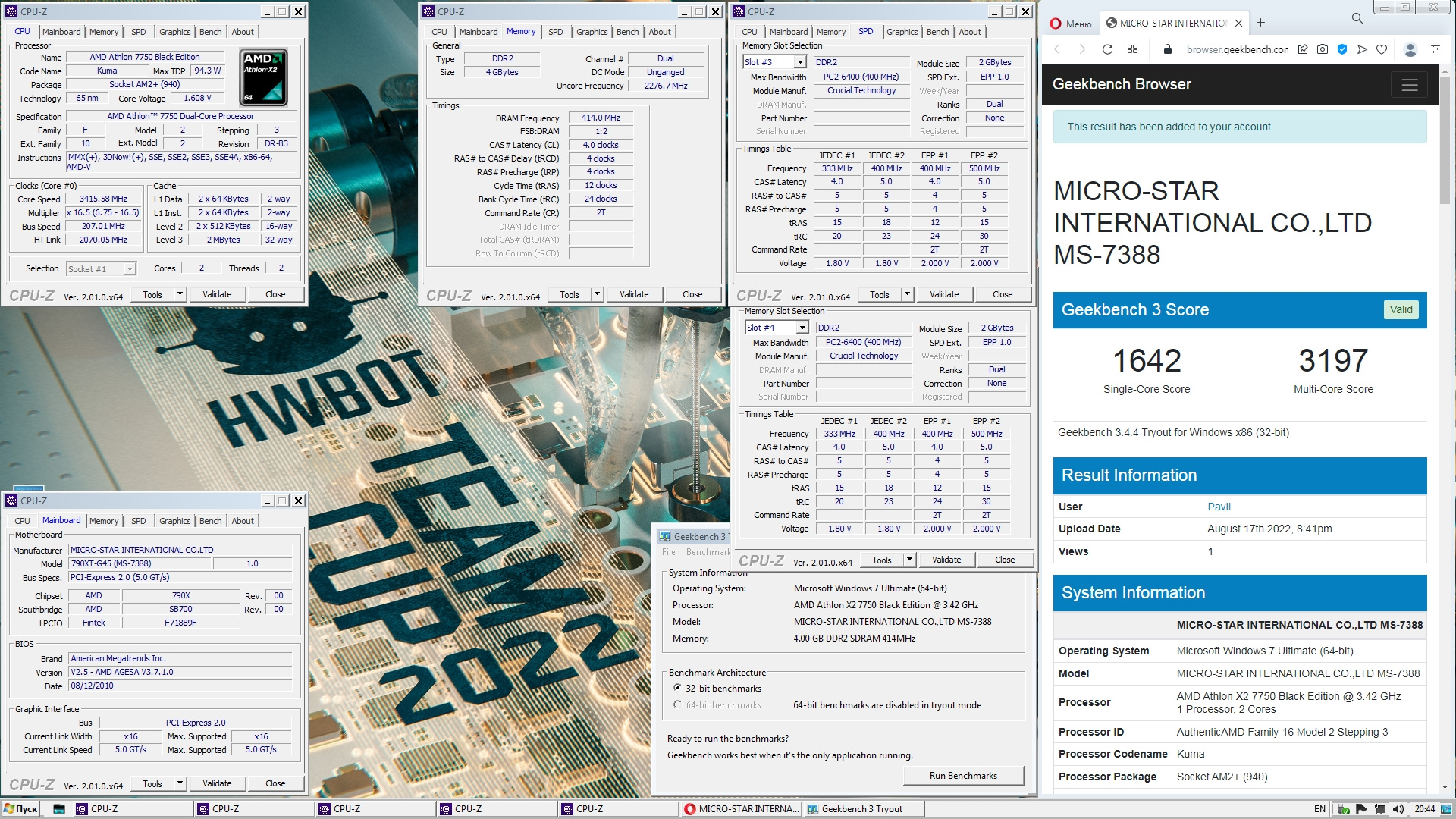Toggle the Geekbench Browser hamburger menu
Viewport: 1456px width, 819px height.
click(x=1410, y=85)
